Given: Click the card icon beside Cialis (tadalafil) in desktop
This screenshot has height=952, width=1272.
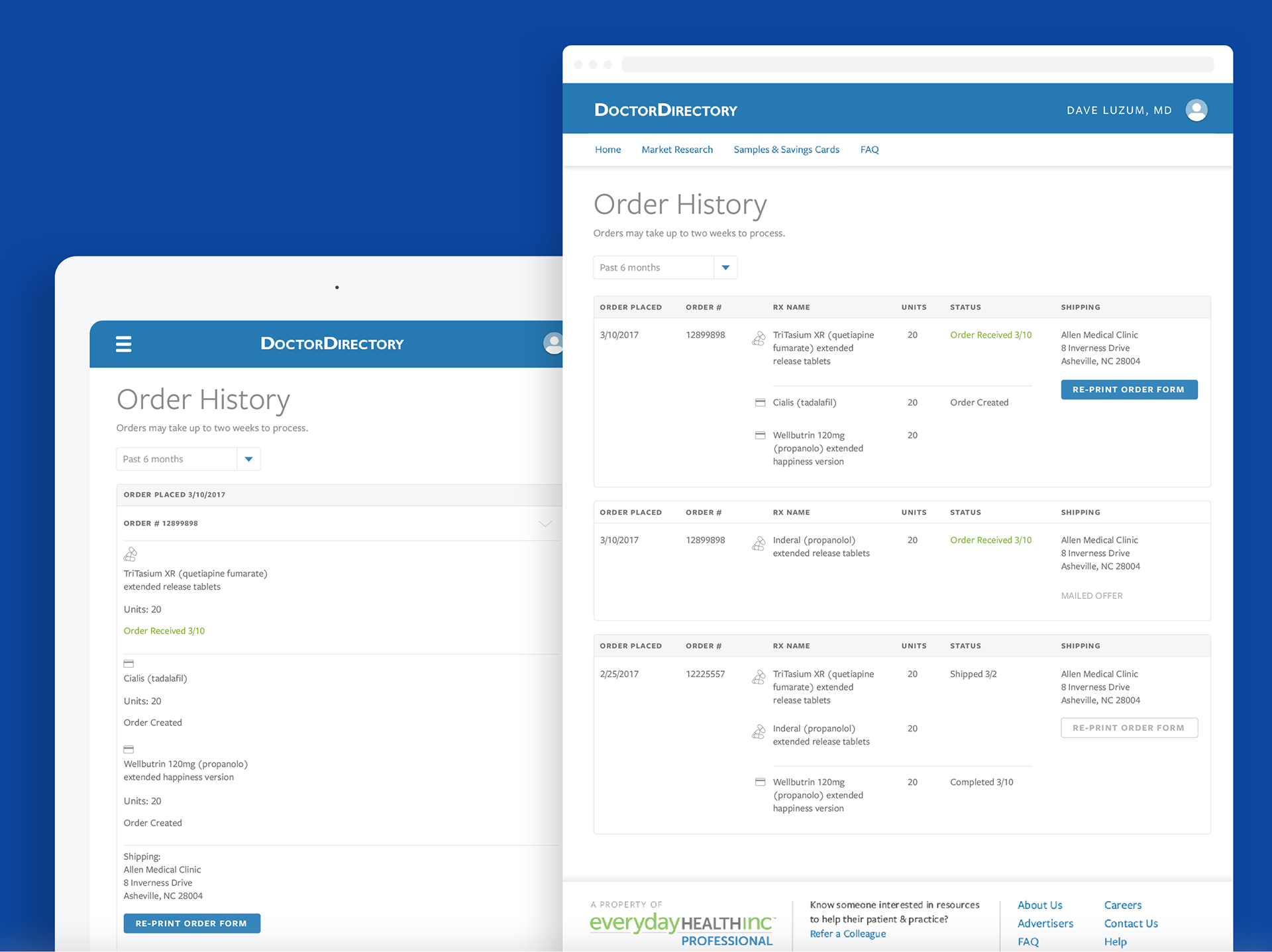Looking at the screenshot, I should 760,403.
